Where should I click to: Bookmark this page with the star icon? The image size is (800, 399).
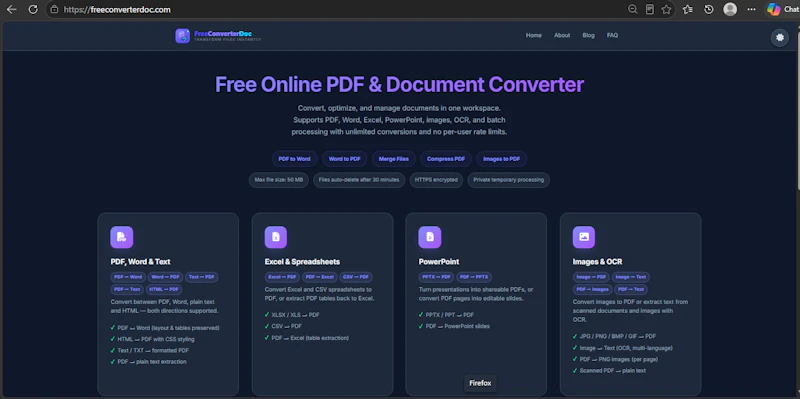pyautogui.click(x=666, y=9)
